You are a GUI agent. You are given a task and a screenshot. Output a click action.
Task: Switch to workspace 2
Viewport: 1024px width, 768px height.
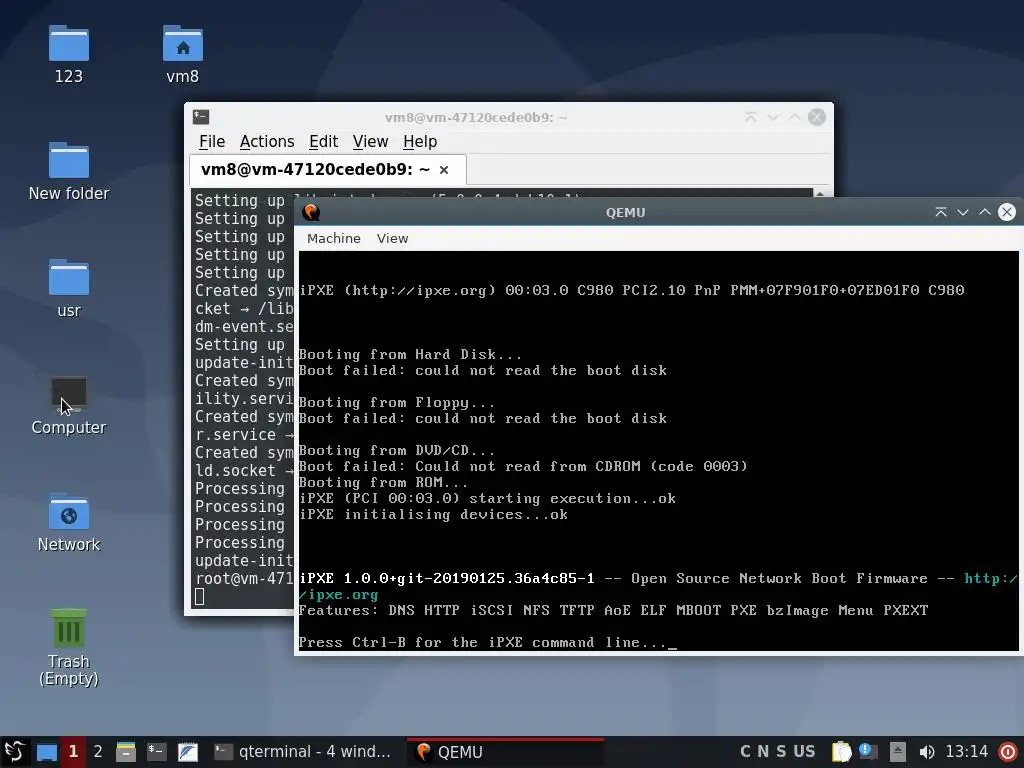(98, 752)
